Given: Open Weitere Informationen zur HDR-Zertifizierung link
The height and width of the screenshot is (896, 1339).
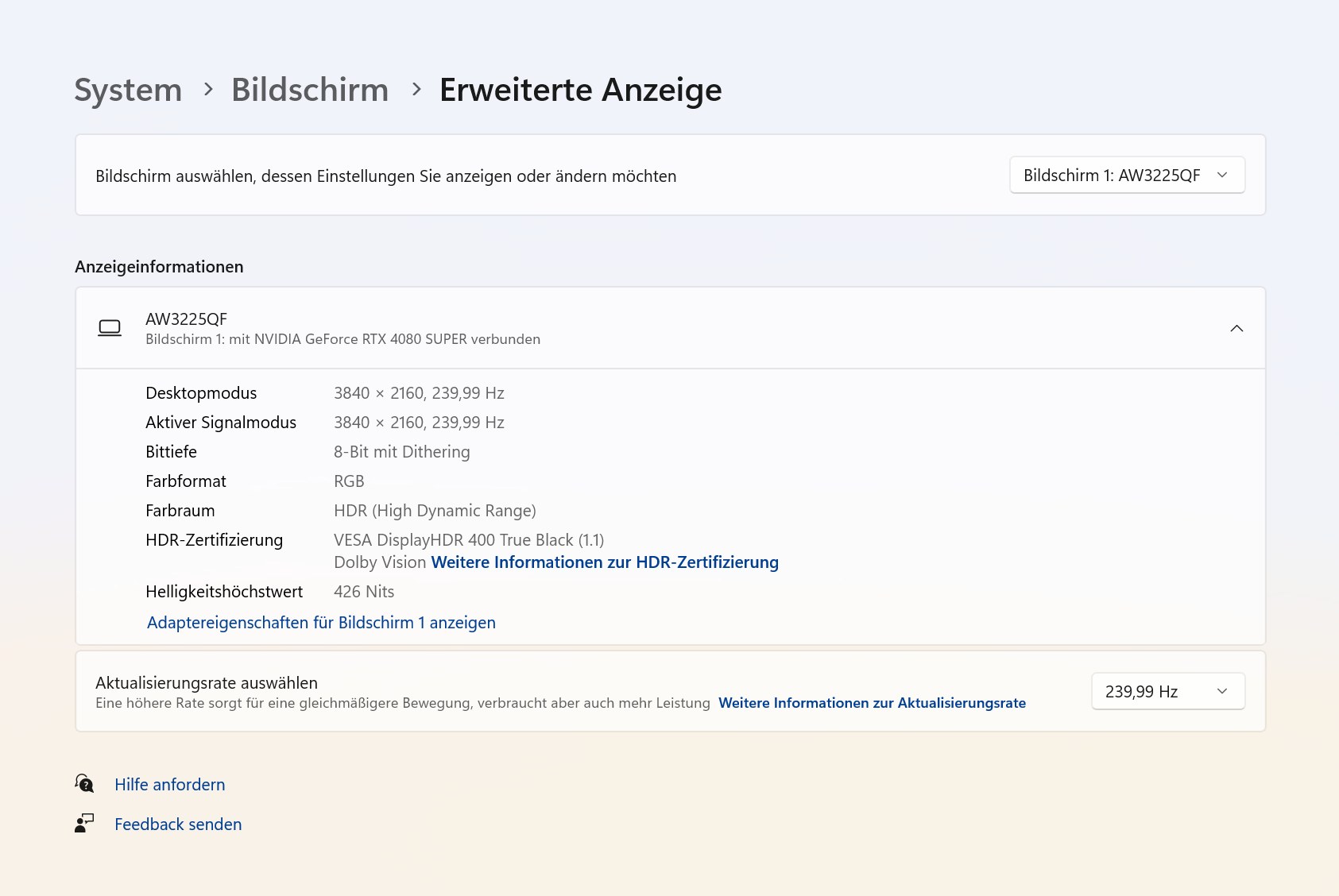Looking at the screenshot, I should [605, 562].
